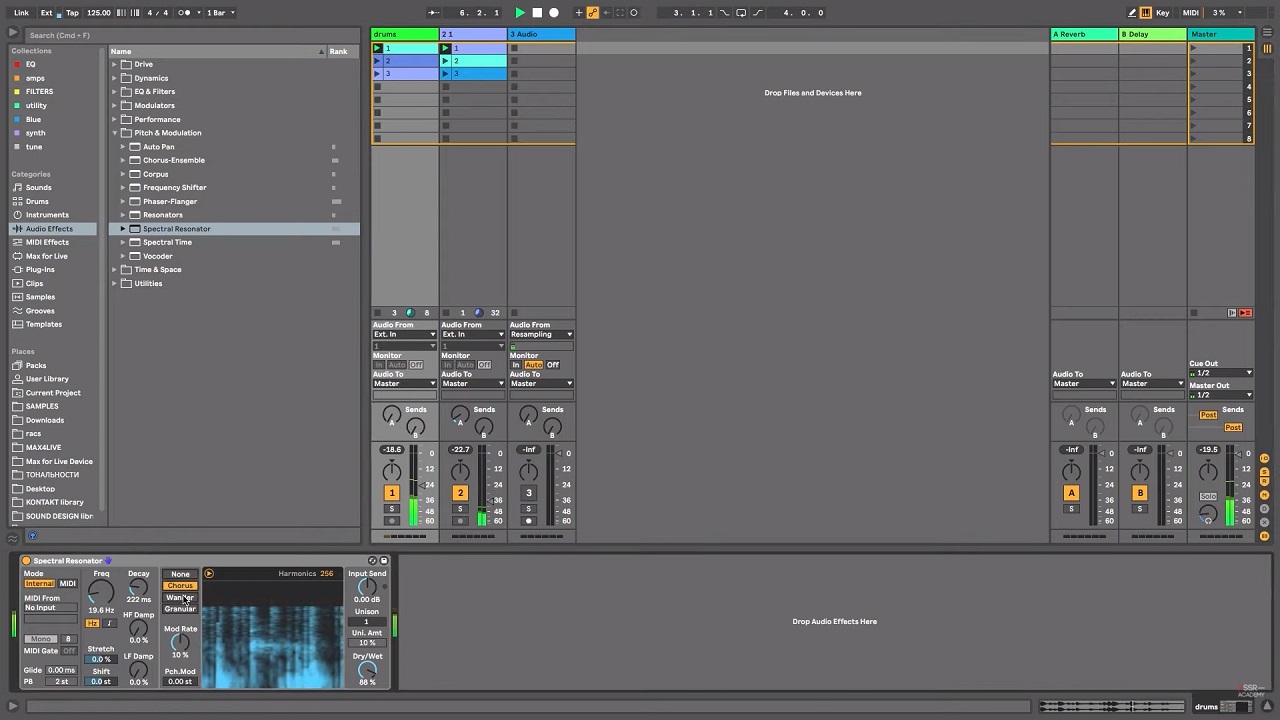
Task: Click the Arrangement Record button
Action: 554,13
